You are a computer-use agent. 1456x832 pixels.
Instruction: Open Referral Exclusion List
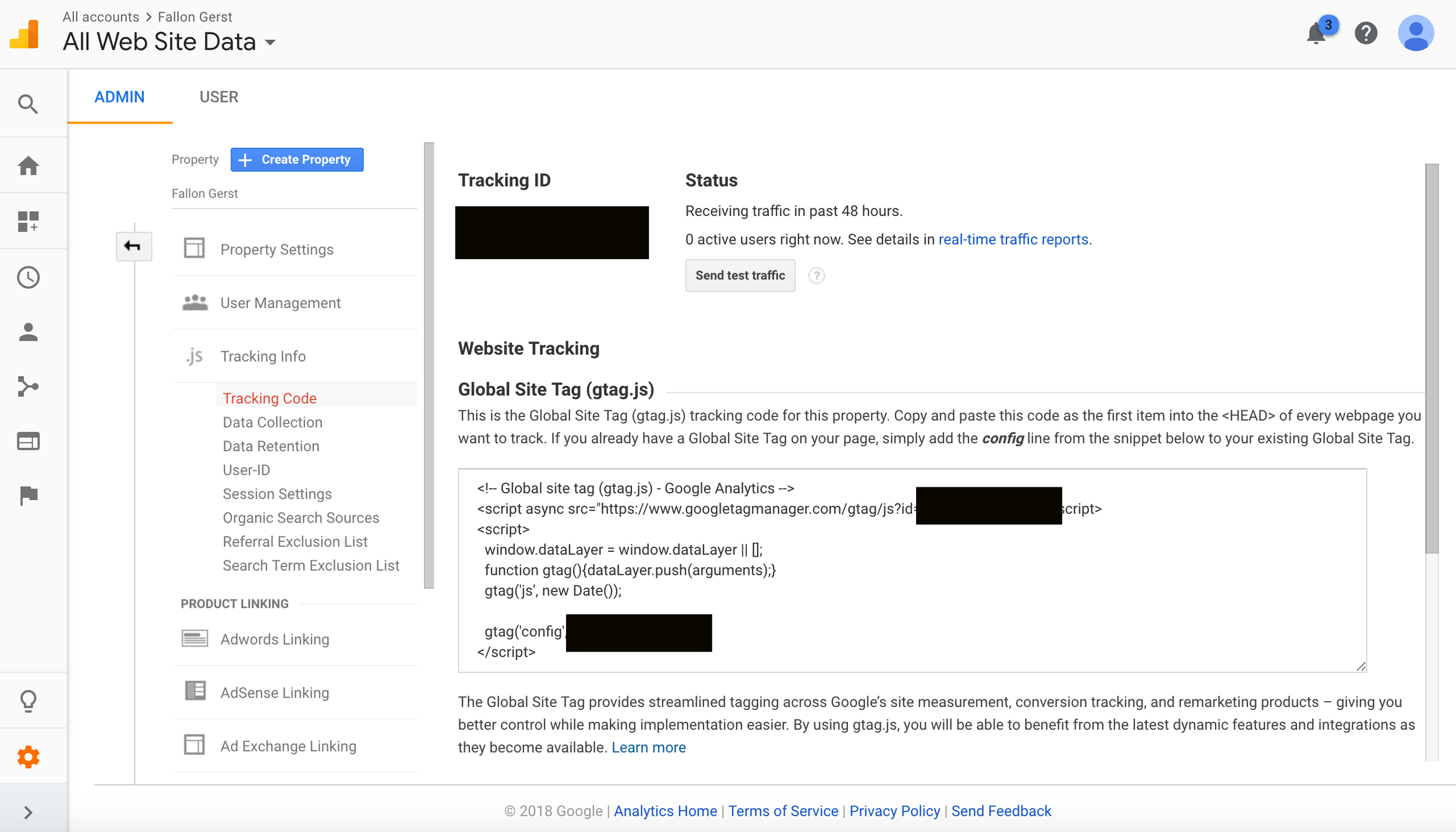295,541
